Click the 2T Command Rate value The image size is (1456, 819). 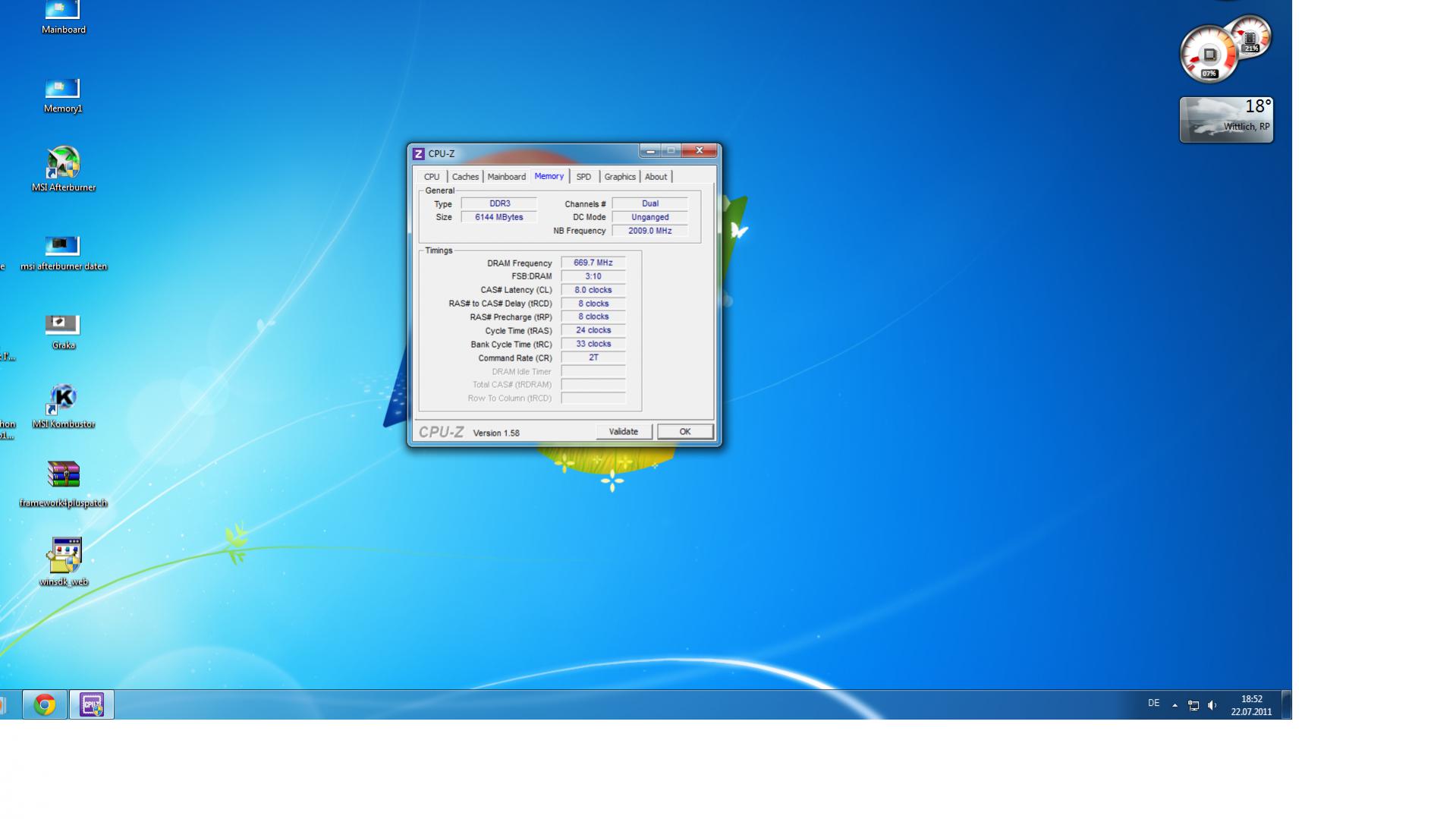click(x=593, y=358)
